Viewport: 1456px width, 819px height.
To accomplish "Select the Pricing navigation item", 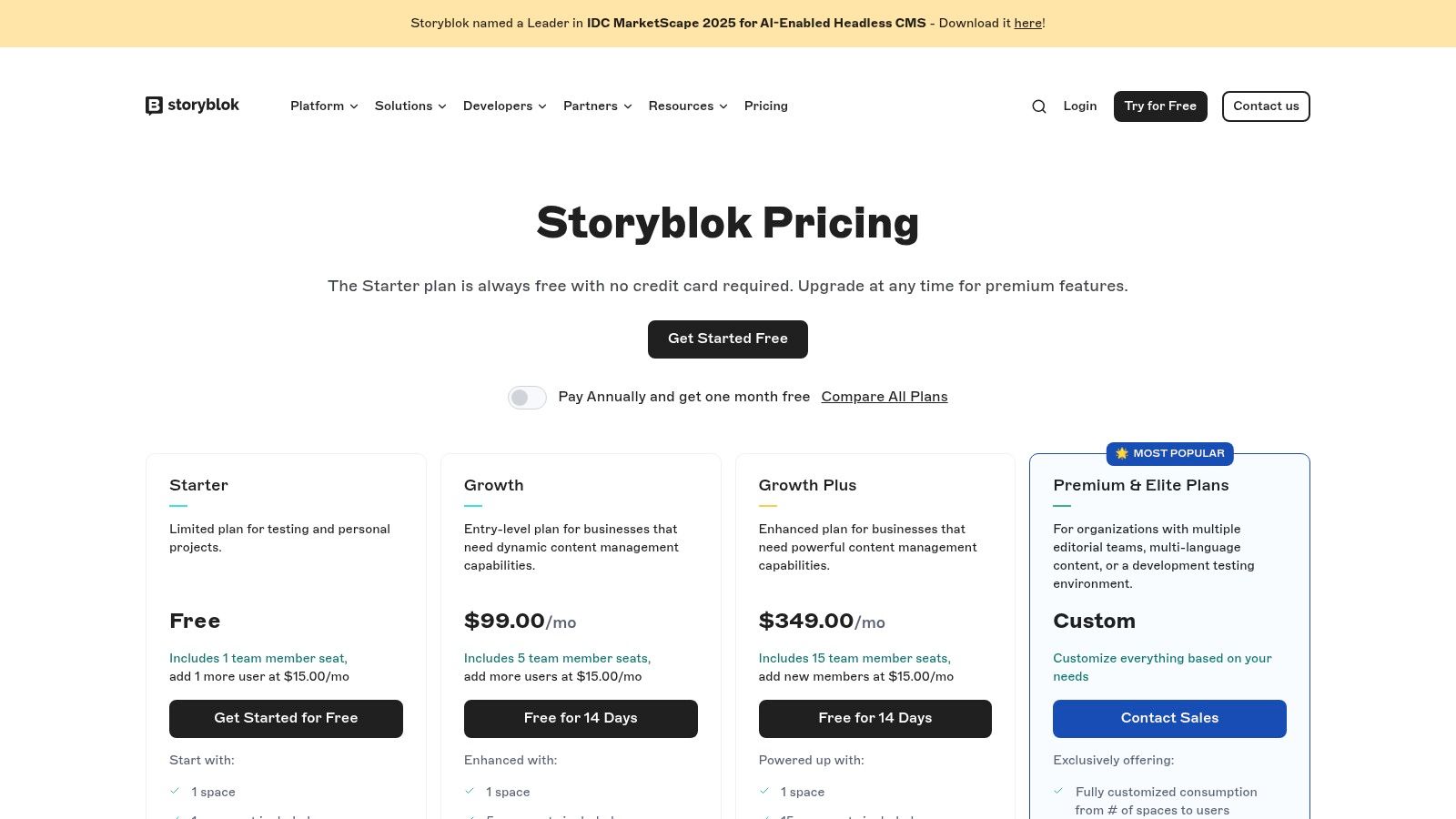I will 765,106.
